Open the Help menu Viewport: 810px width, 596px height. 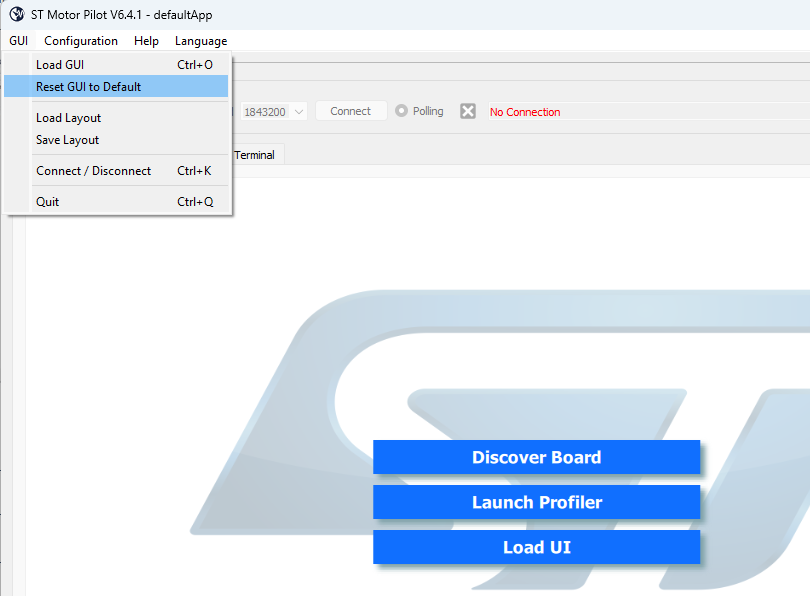[146, 41]
